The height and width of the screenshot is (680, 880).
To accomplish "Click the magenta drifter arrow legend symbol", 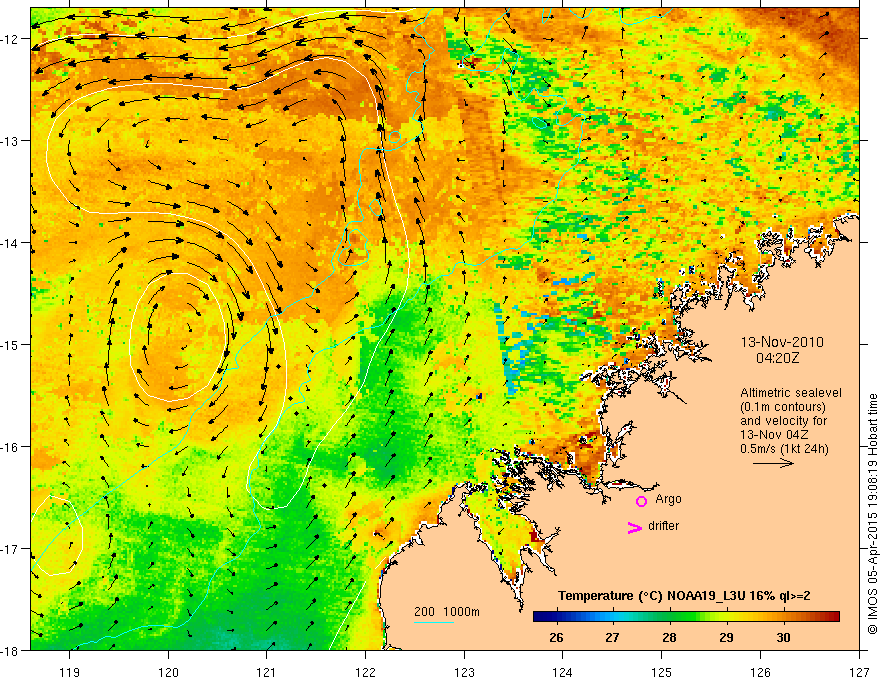I will click(635, 527).
